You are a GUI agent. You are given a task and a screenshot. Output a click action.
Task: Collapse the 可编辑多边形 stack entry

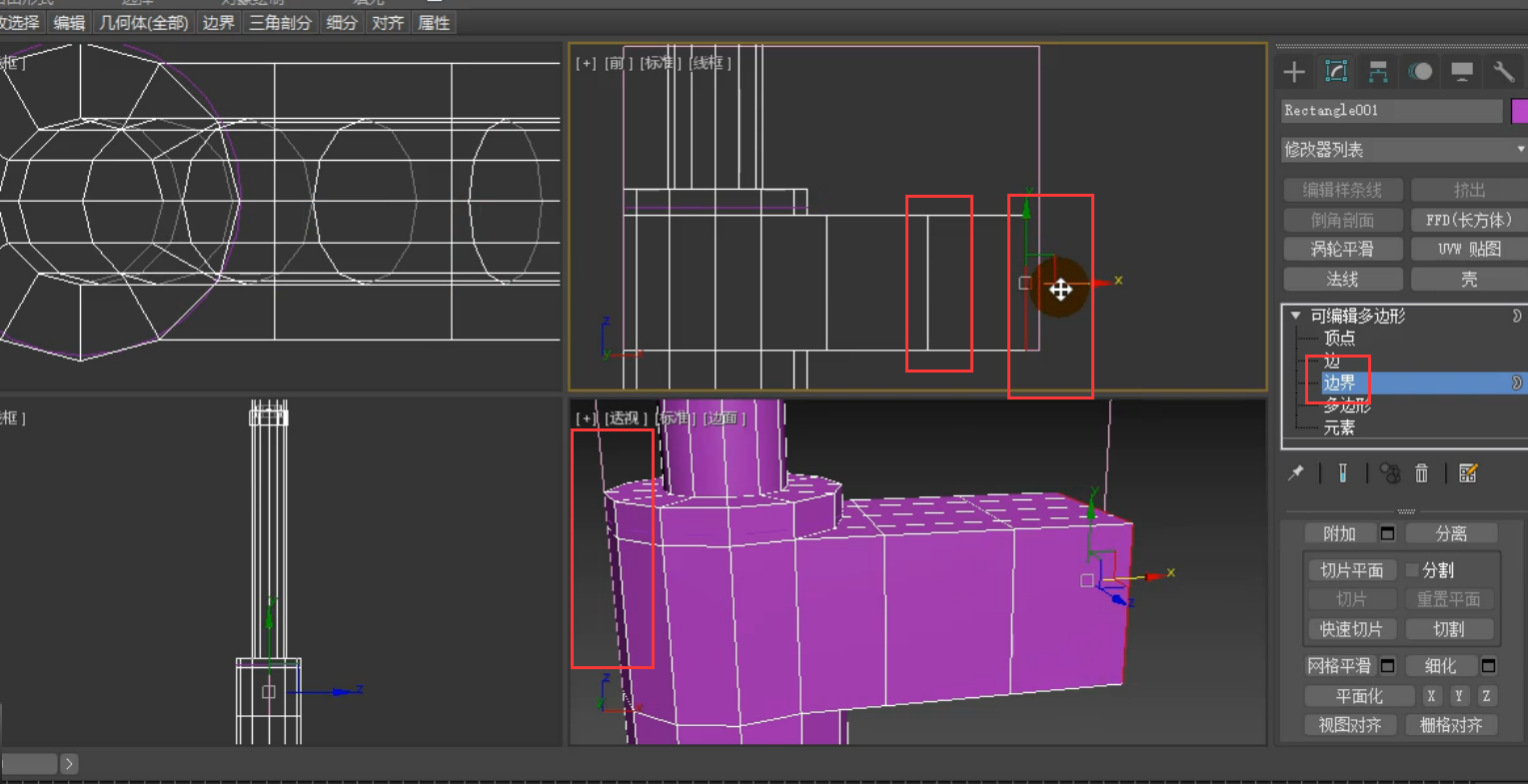tap(1296, 316)
